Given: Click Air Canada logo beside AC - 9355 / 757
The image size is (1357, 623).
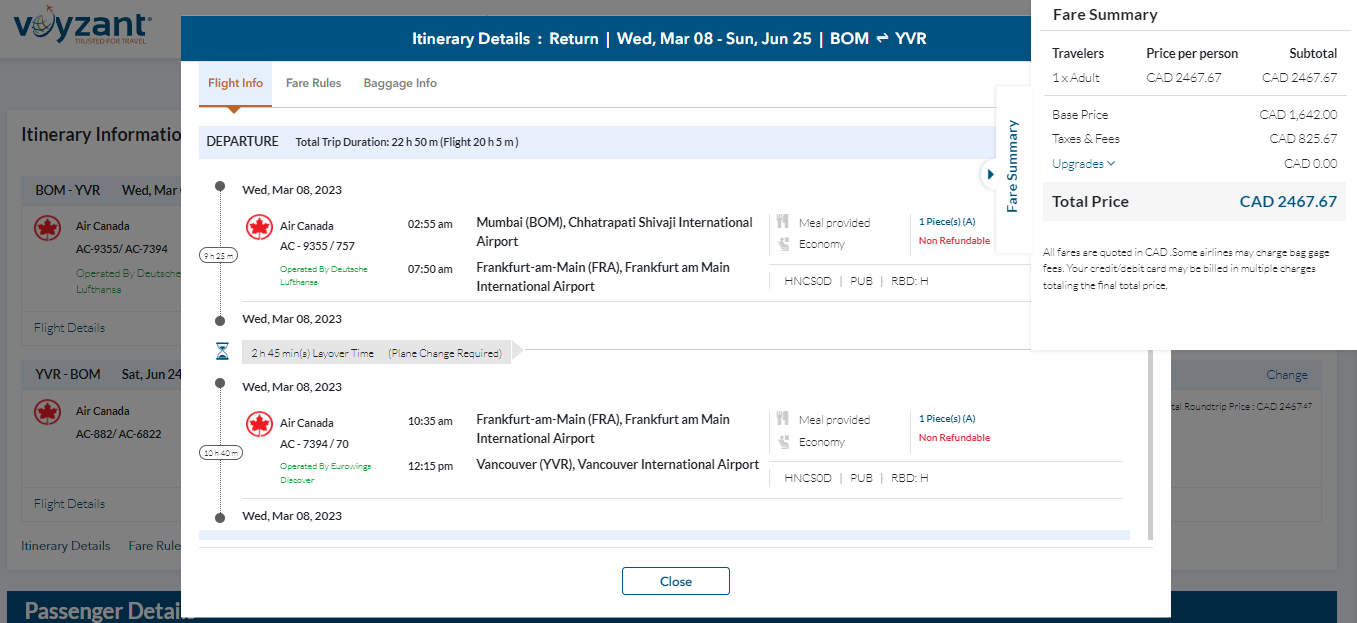Looking at the screenshot, I should tap(259, 228).
